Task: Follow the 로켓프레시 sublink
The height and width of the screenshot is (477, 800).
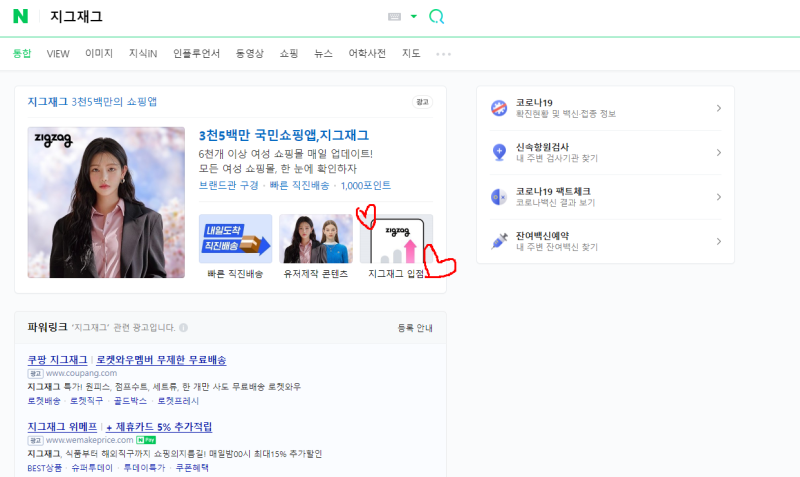Action: [x=178, y=401]
